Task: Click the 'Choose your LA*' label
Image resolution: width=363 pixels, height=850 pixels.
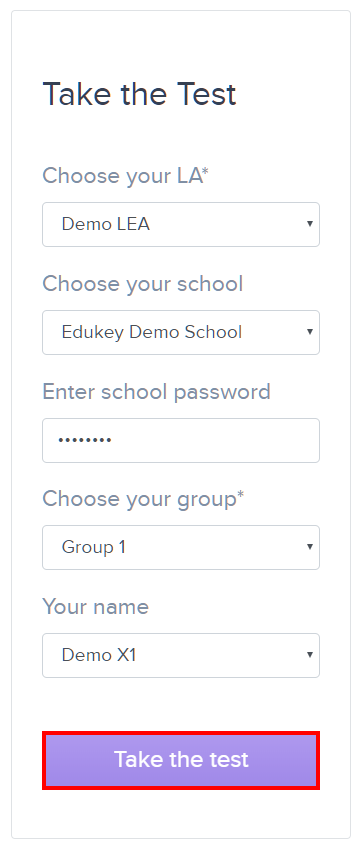Action: click(x=126, y=176)
